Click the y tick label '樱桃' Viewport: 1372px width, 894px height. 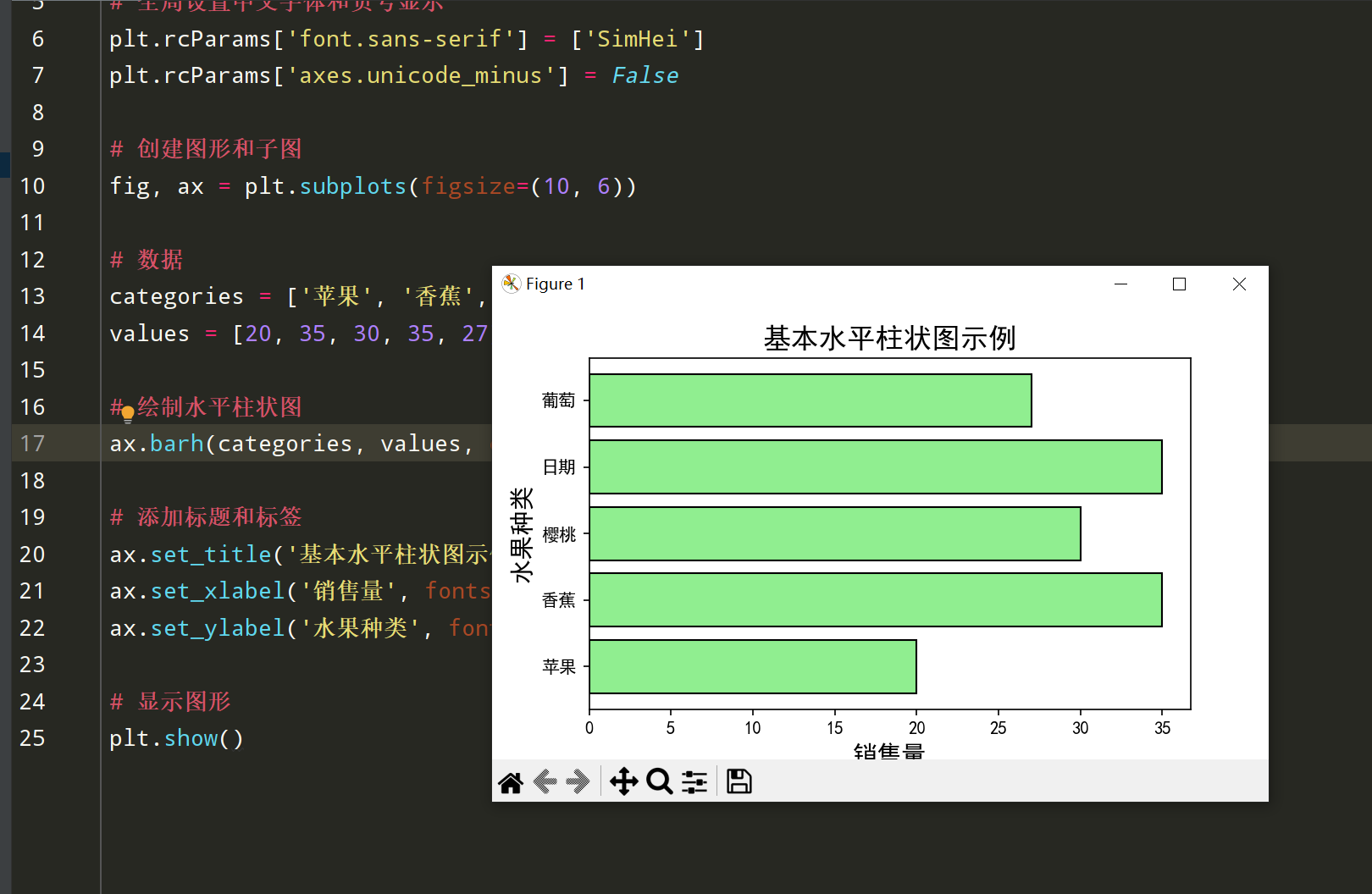pos(559,534)
